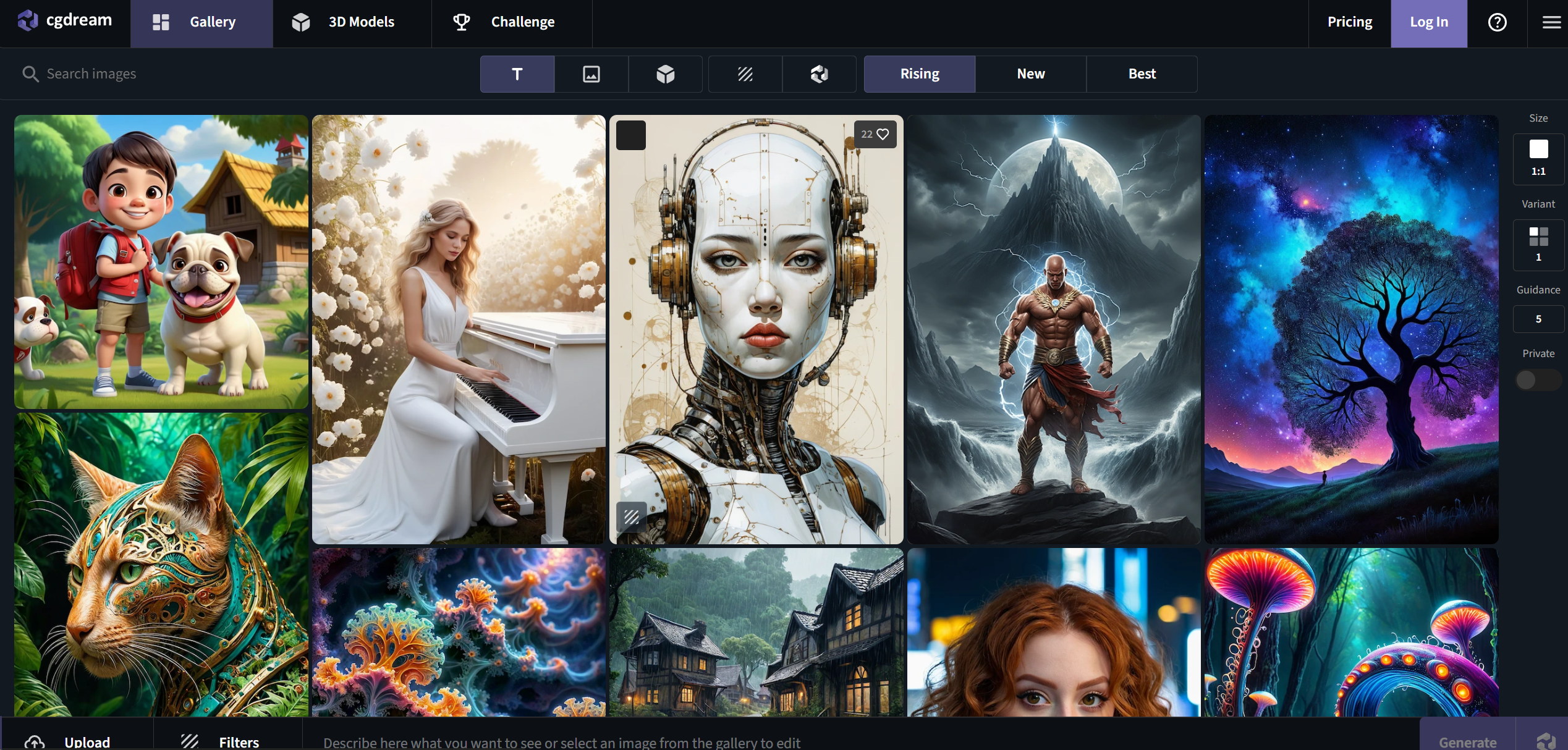Screen dimensions: 1568x750
Task: Open the cosmic tree image thumbnail
Action: (1350, 329)
